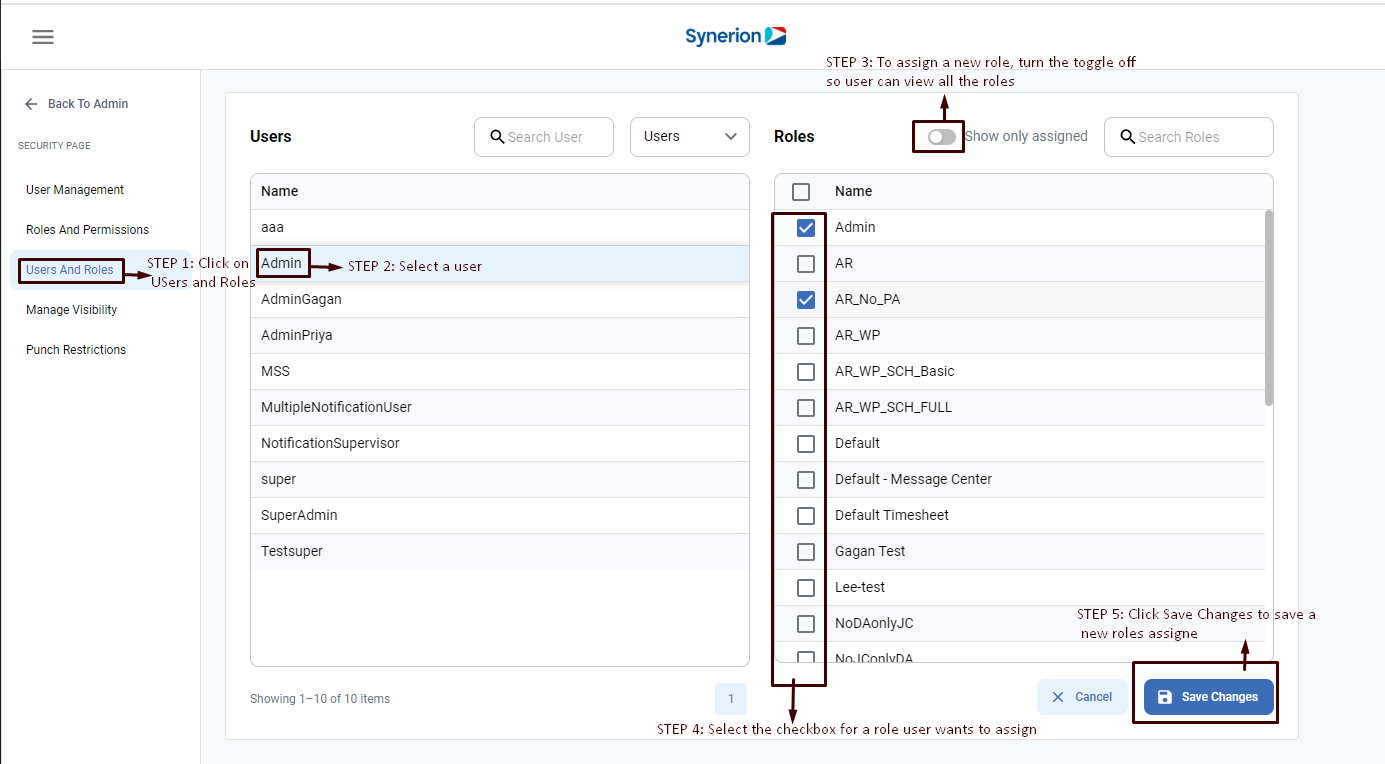Click Back To Admin link
The image size is (1385, 764).
tap(88, 104)
